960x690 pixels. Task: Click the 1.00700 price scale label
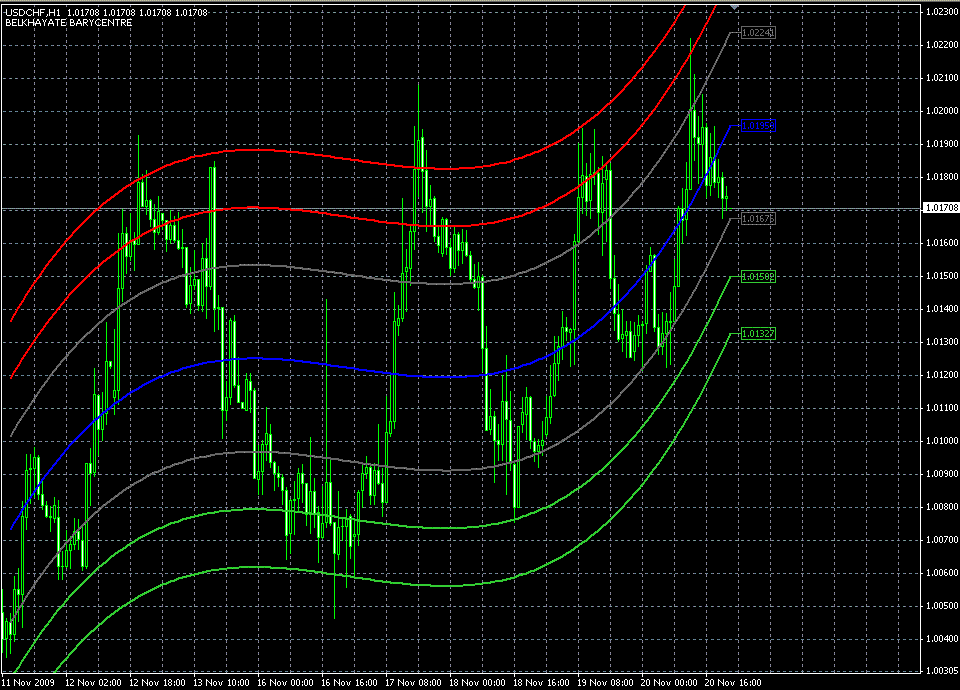click(x=942, y=540)
